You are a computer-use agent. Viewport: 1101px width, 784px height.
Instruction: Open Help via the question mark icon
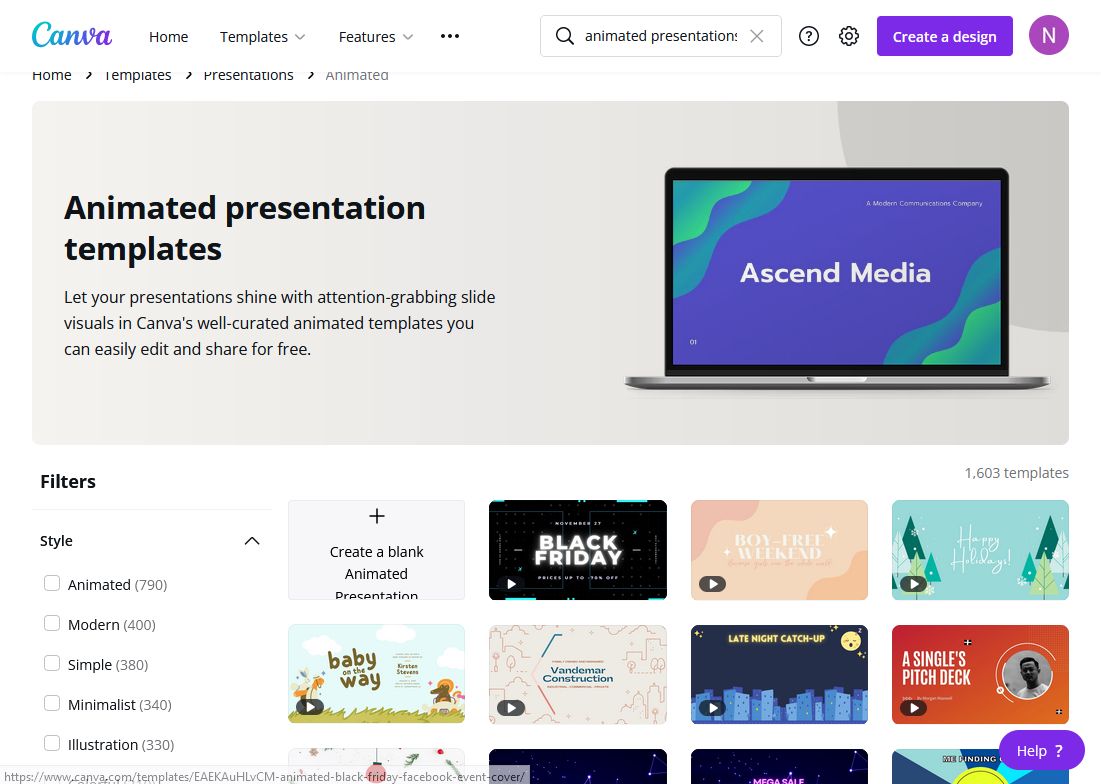(x=808, y=35)
